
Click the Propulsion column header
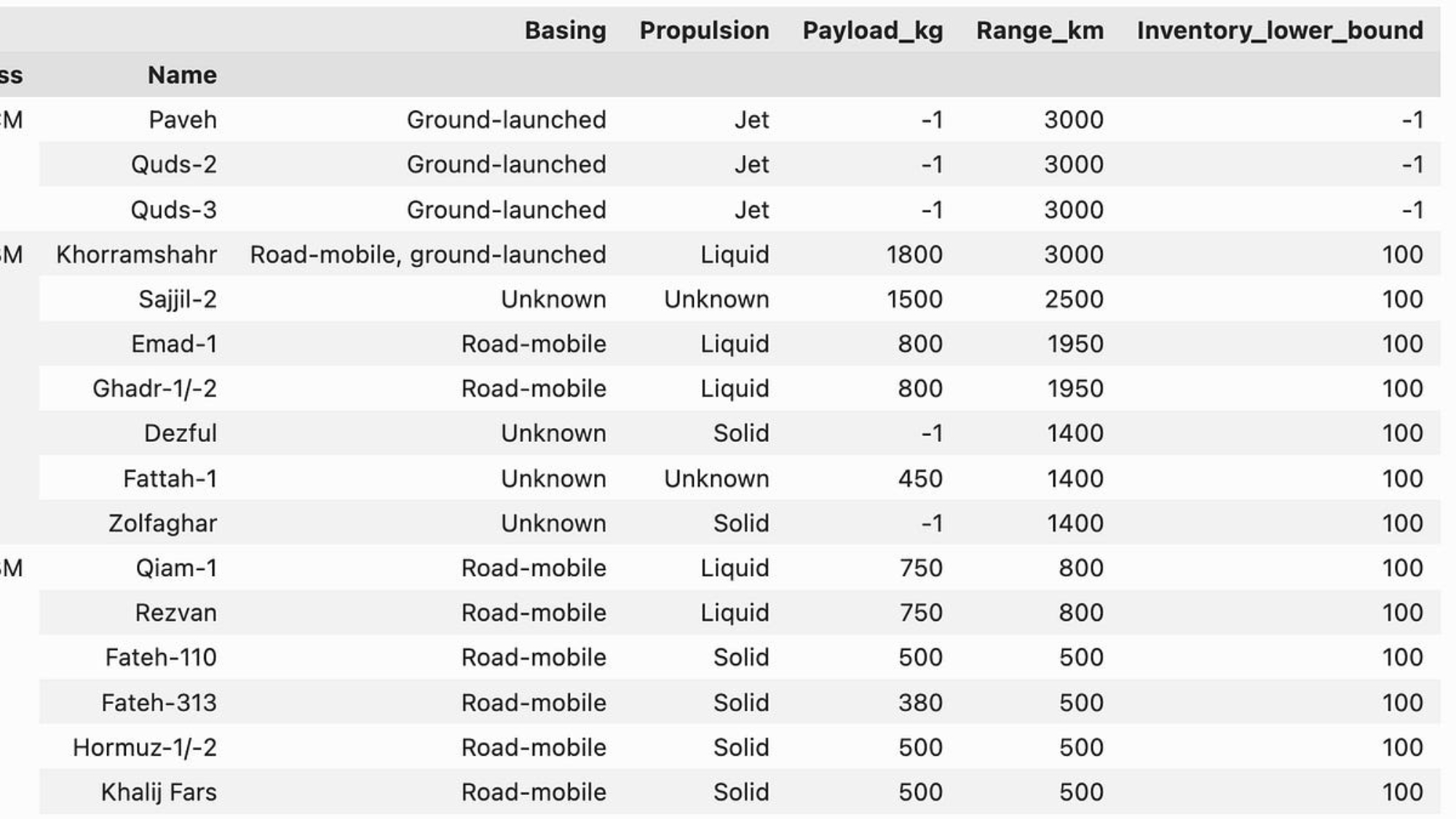(x=704, y=31)
